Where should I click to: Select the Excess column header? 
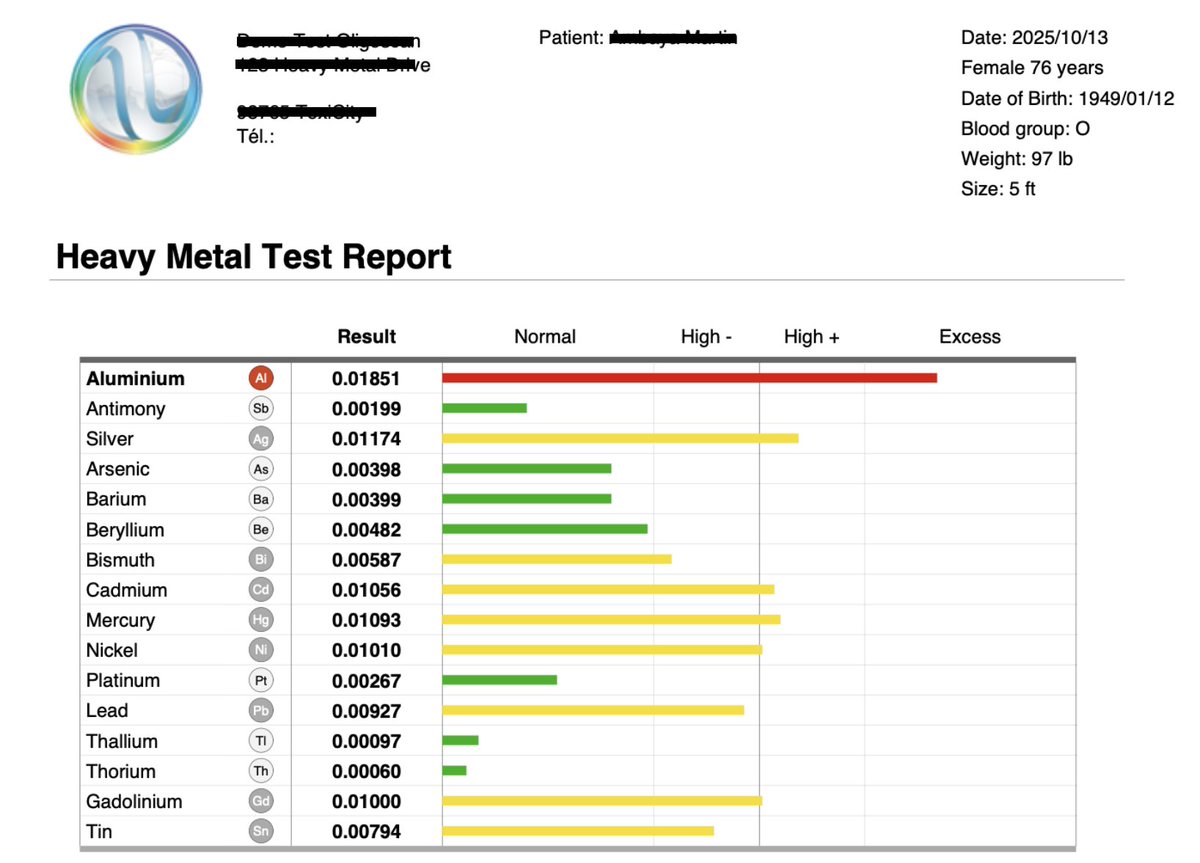(x=969, y=337)
